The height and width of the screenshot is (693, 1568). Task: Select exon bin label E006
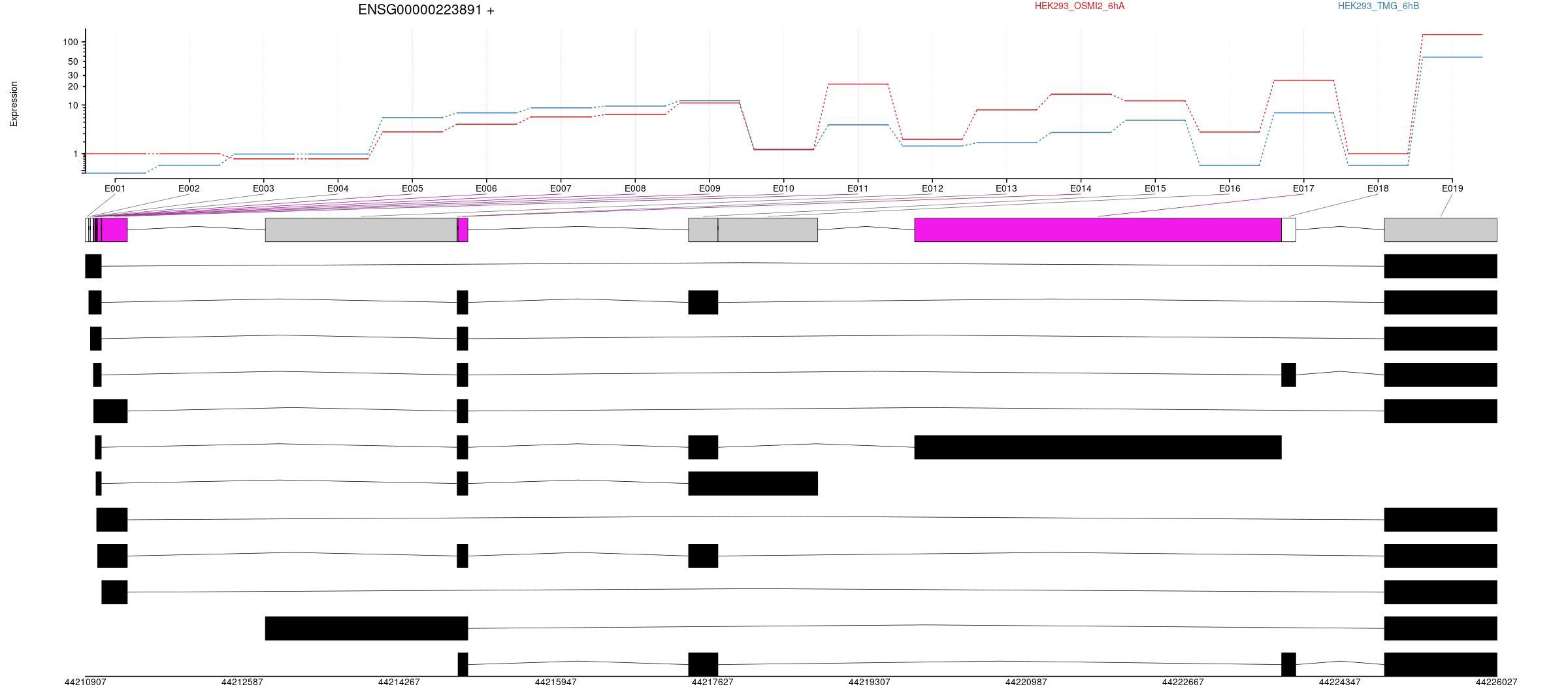tap(486, 189)
